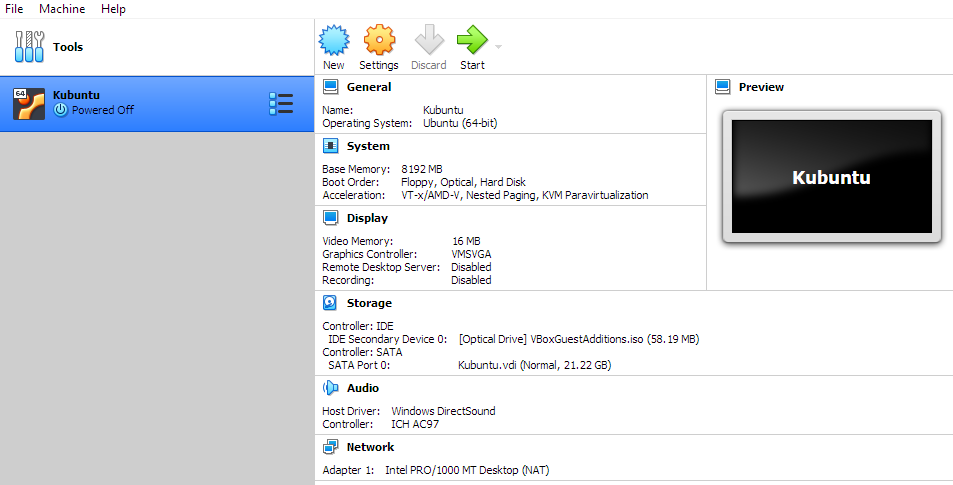
Task: Open the Help menu
Action: coord(113,9)
